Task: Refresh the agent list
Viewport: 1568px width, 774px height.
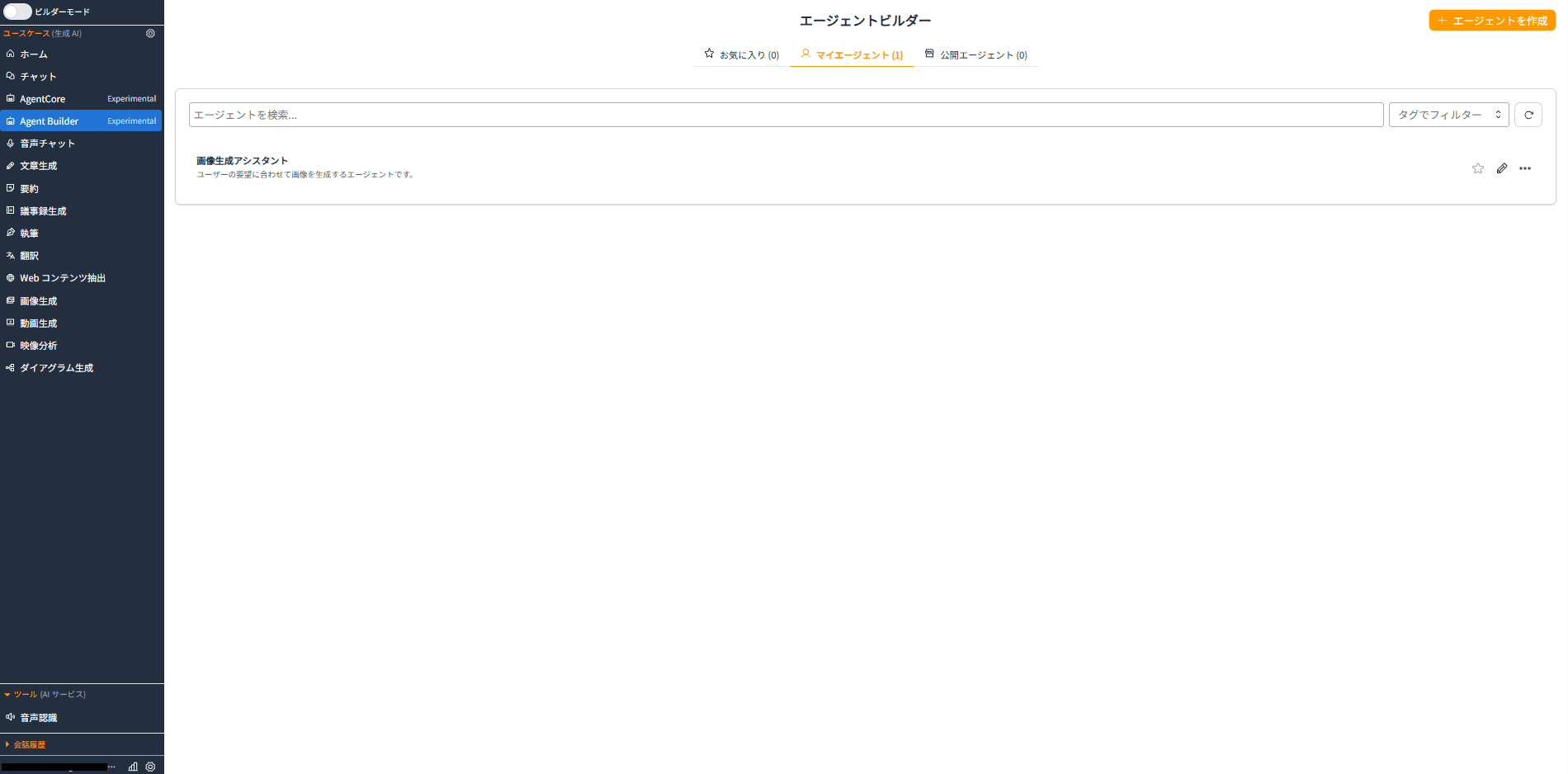Action: click(1528, 115)
